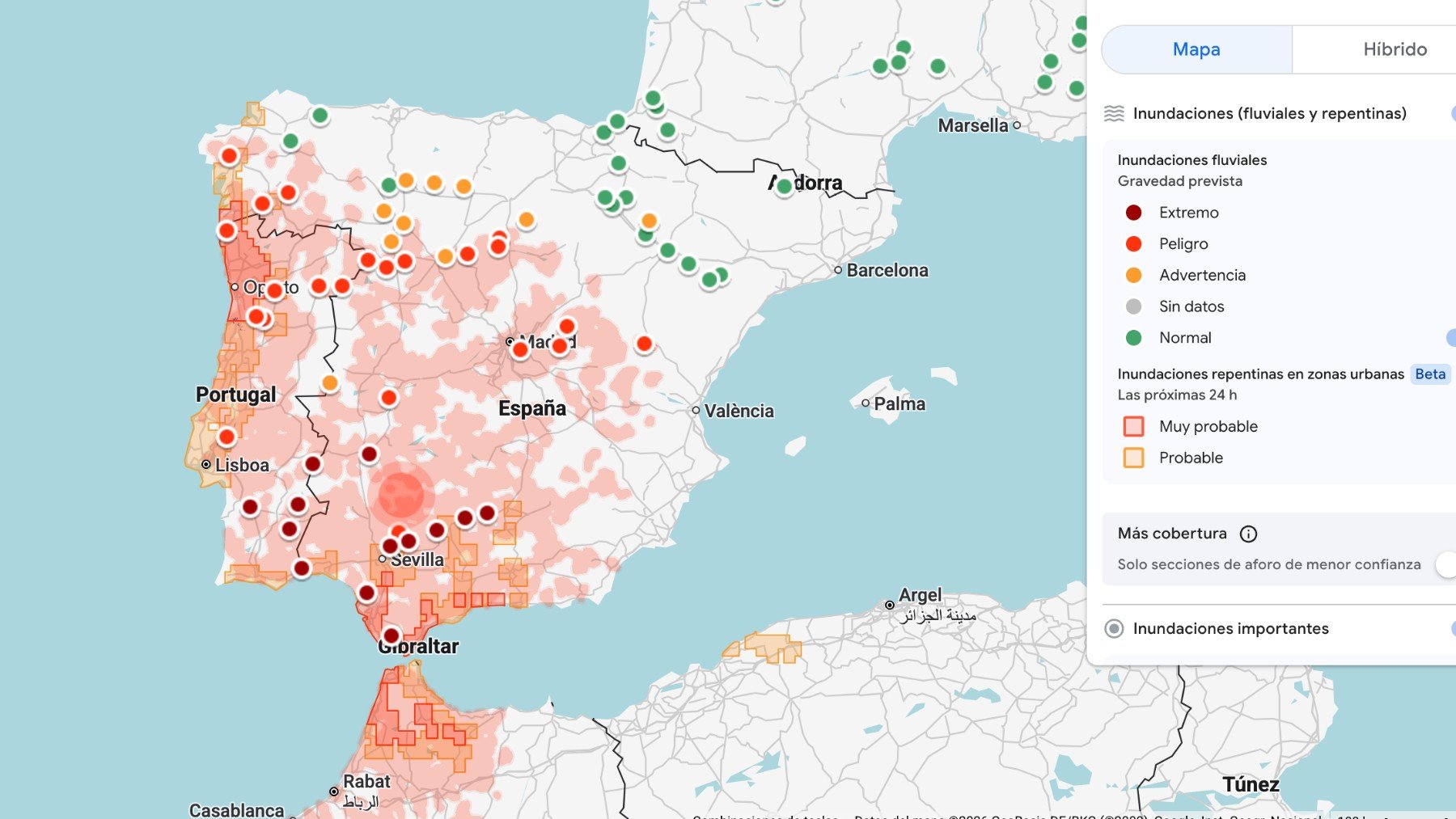1456x819 pixels.
Task: Enable the Más cobertura toggle
Action: [x=1447, y=564]
